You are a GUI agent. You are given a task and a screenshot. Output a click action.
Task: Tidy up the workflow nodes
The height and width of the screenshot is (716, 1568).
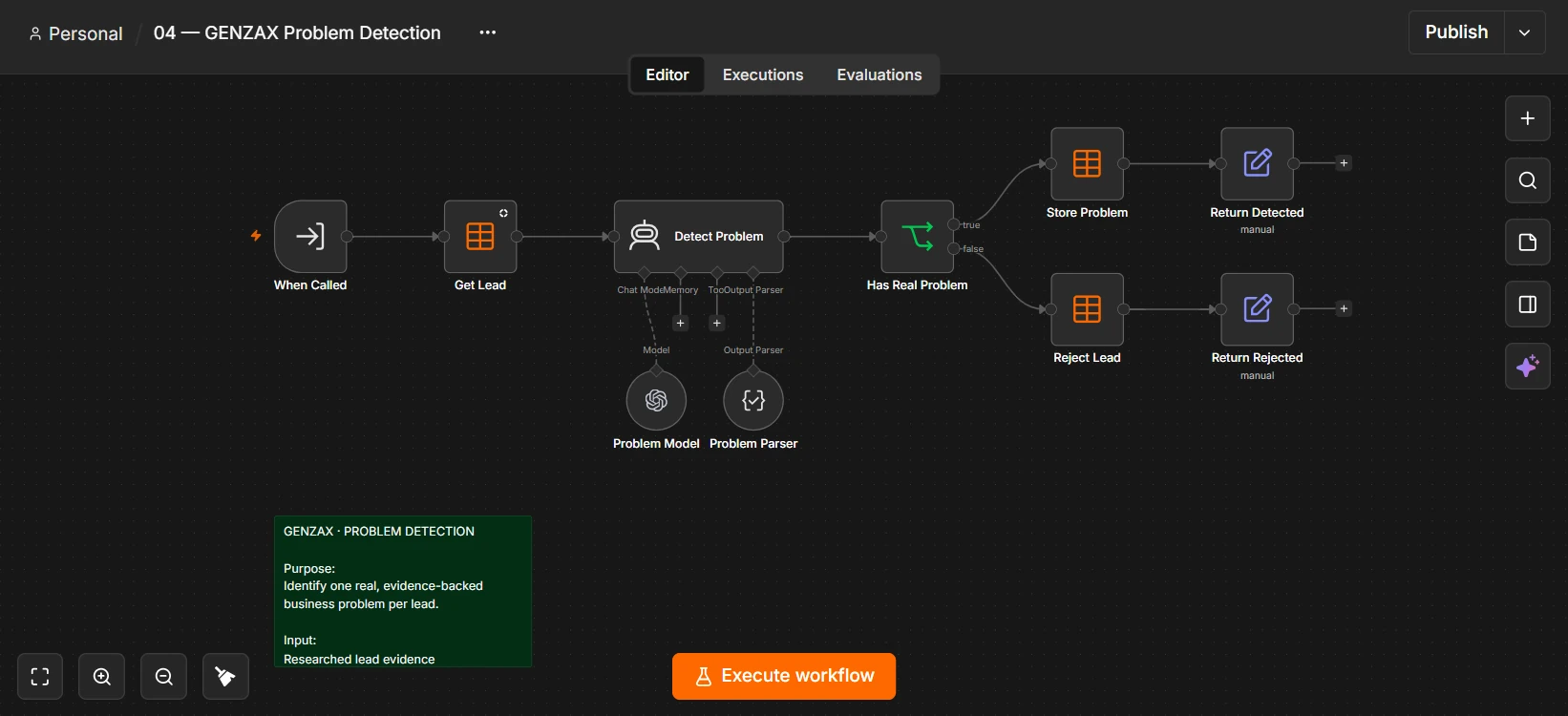225,677
